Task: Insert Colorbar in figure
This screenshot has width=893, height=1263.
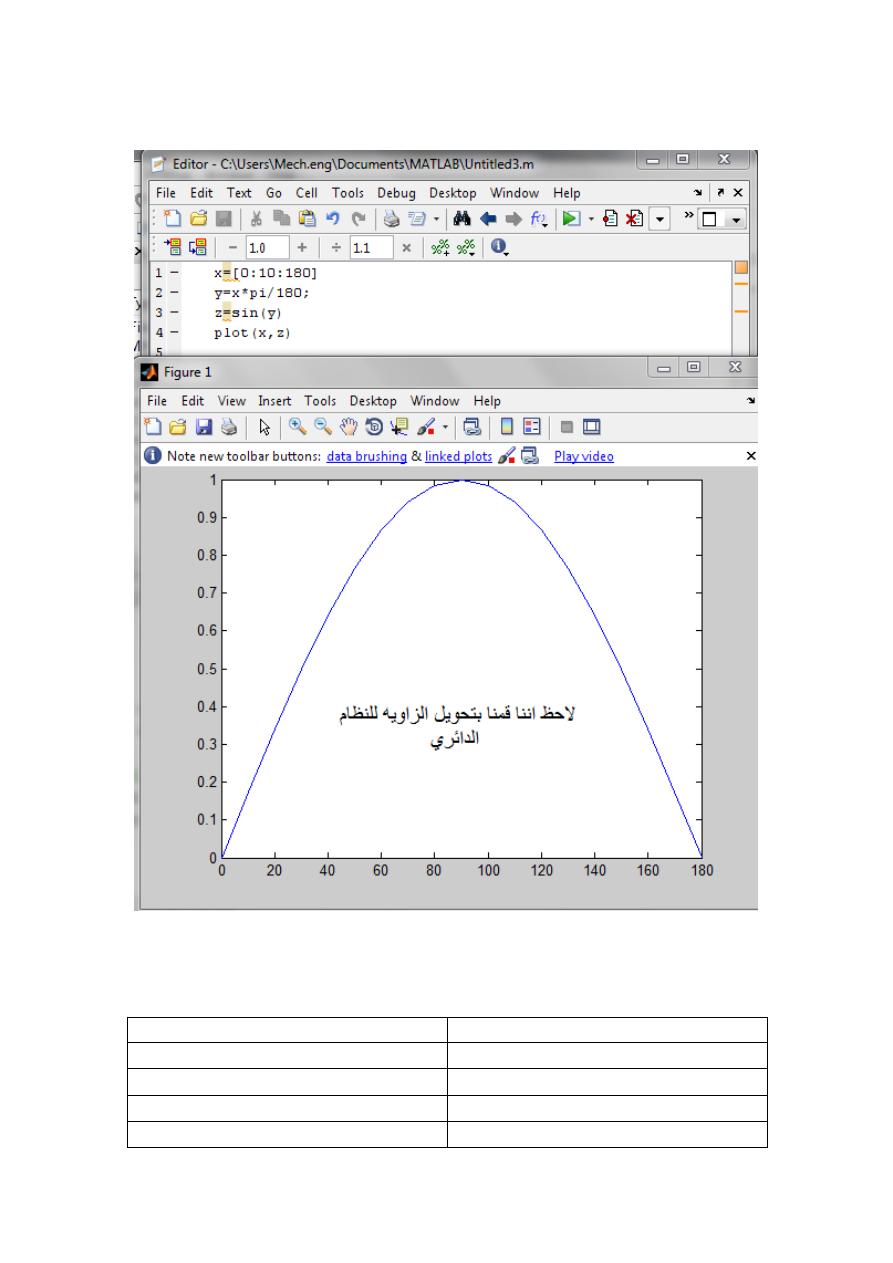Action: pyautogui.click(x=507, y=427)
